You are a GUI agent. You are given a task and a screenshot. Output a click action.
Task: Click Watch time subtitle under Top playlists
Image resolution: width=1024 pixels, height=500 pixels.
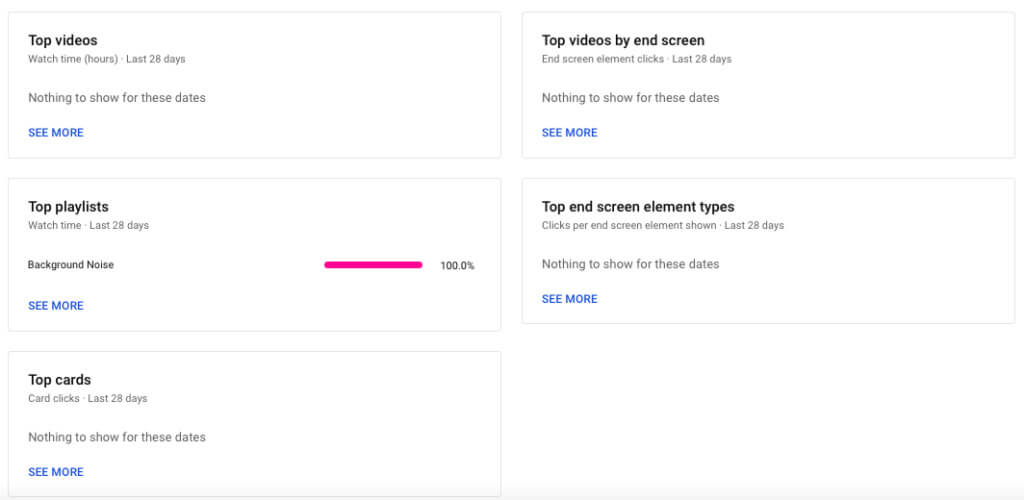pyautogui.click(x=88, y=225)
